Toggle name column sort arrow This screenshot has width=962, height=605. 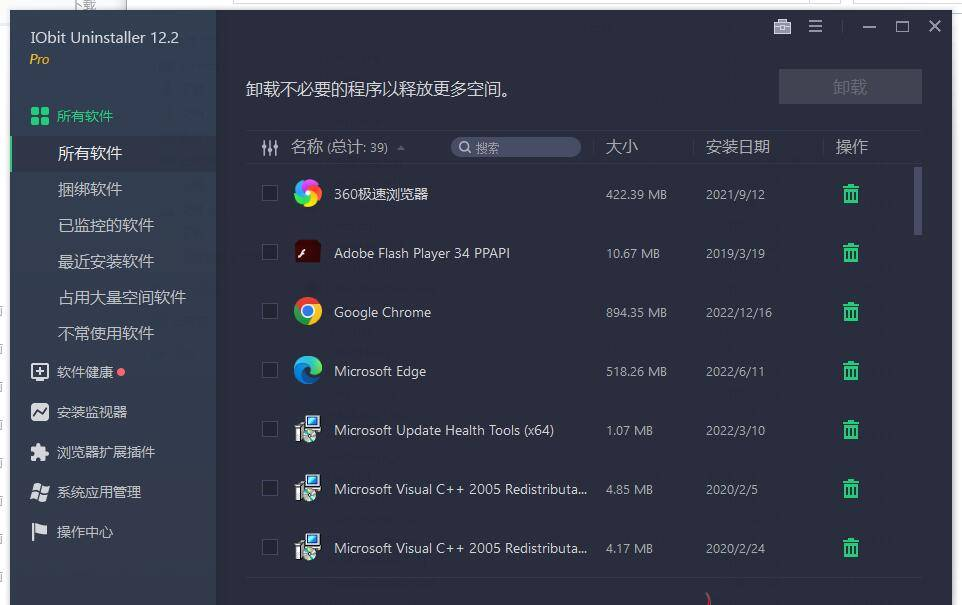click(x=401, y=148)
